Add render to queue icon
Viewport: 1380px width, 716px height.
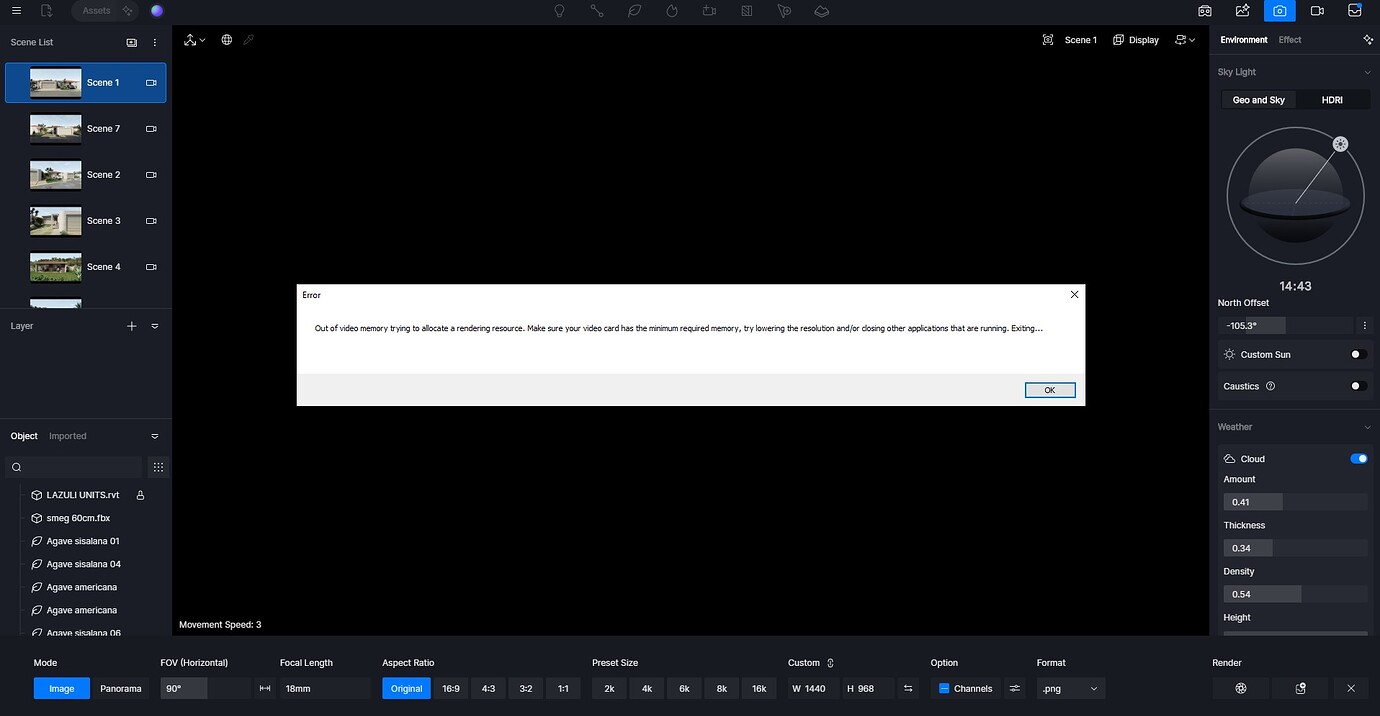(x=1301, y=688)
